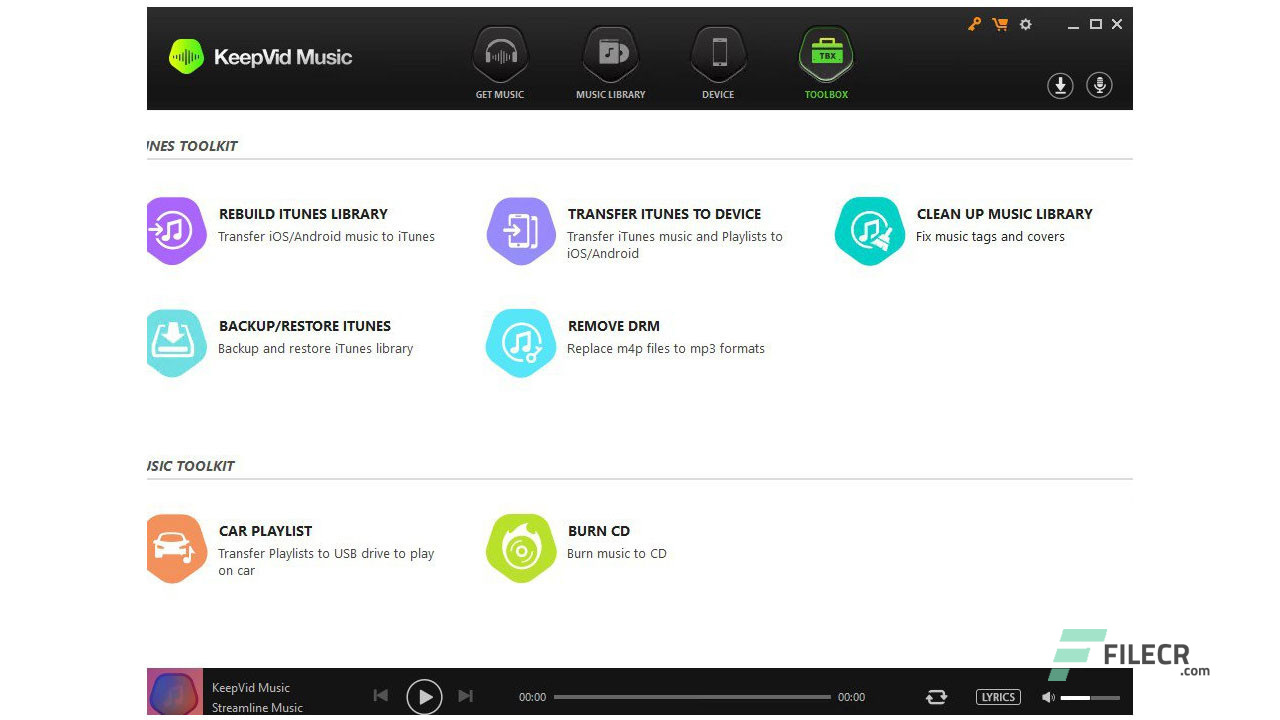Screen dimensions: 1280x720
Task: Click the Car Playlist icon
Action: pos(176,548)
